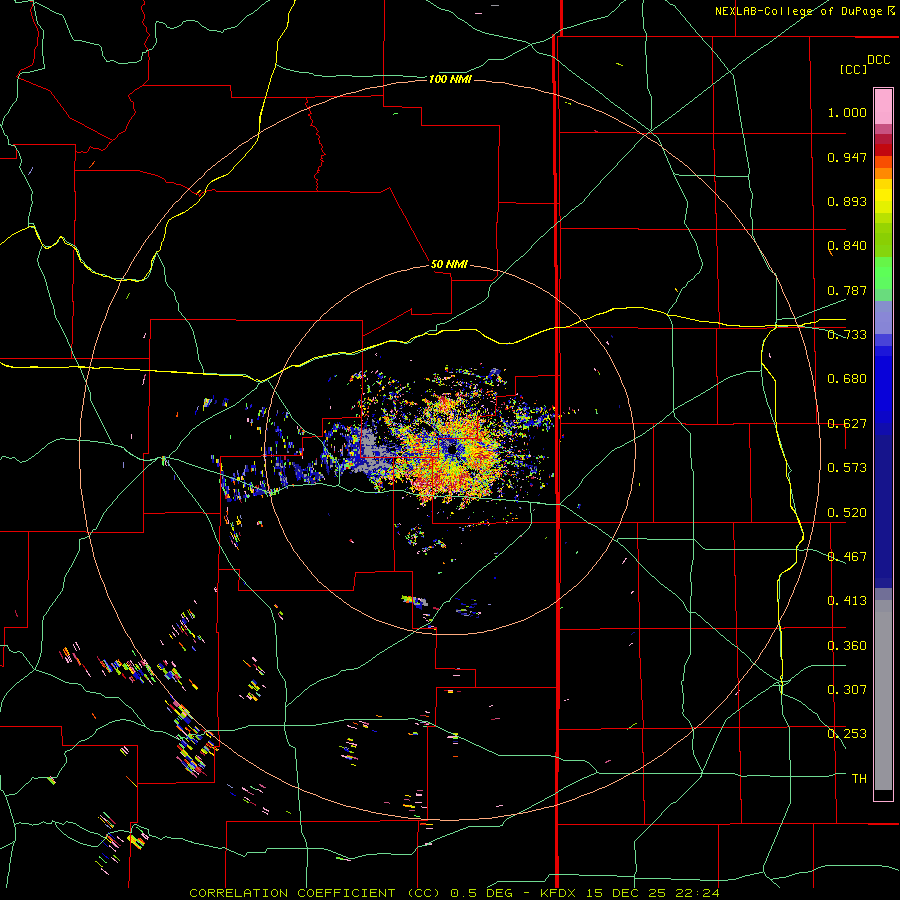The width and height of the screenshot is (900, 900).
Task: Click the 0.307 scale value
Action: tap(847, 690)
